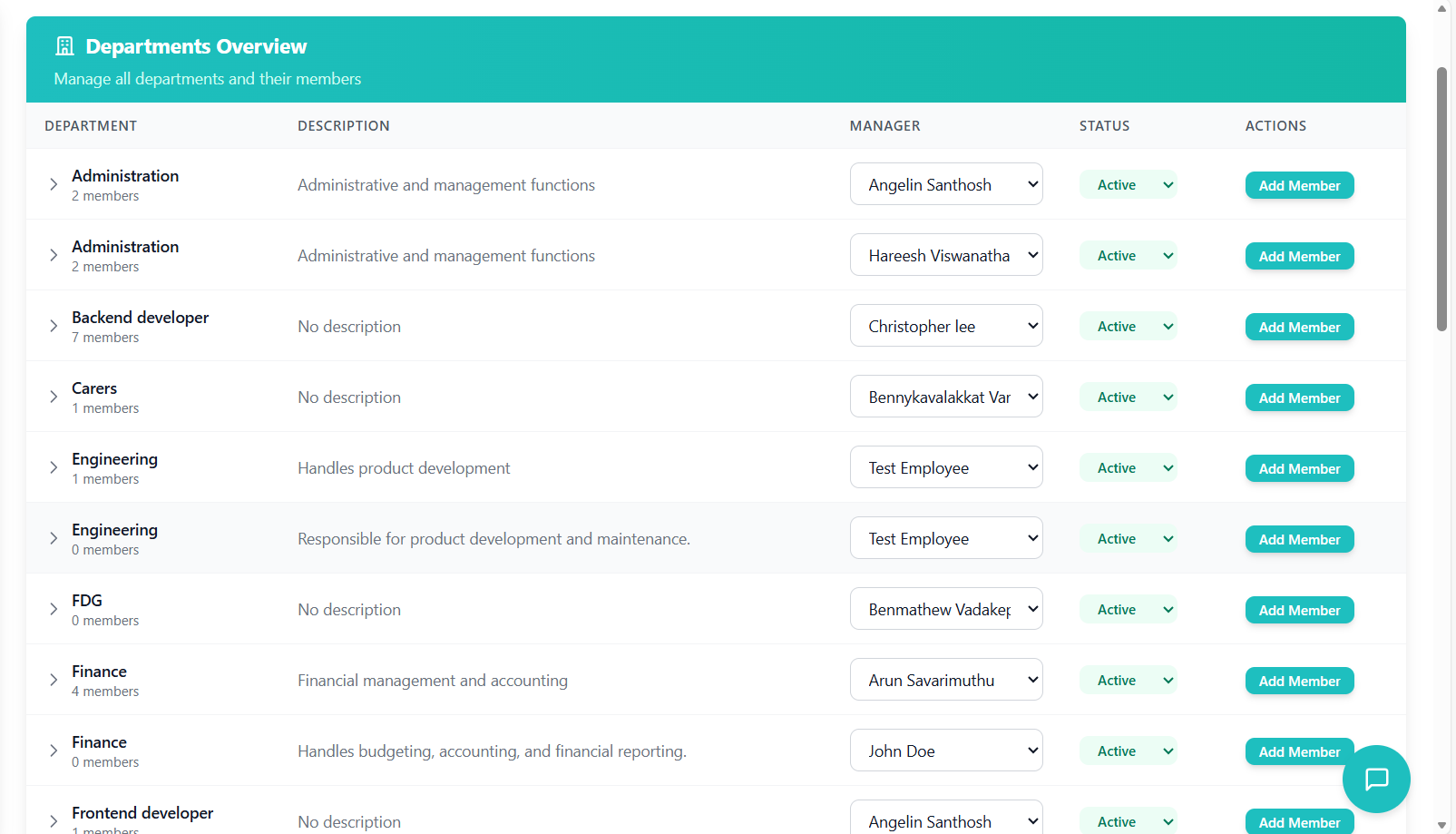The width and height of the screenshot is (1456, 834).
Task: Expand the Backend developer department row
Action: click(54, 326)
